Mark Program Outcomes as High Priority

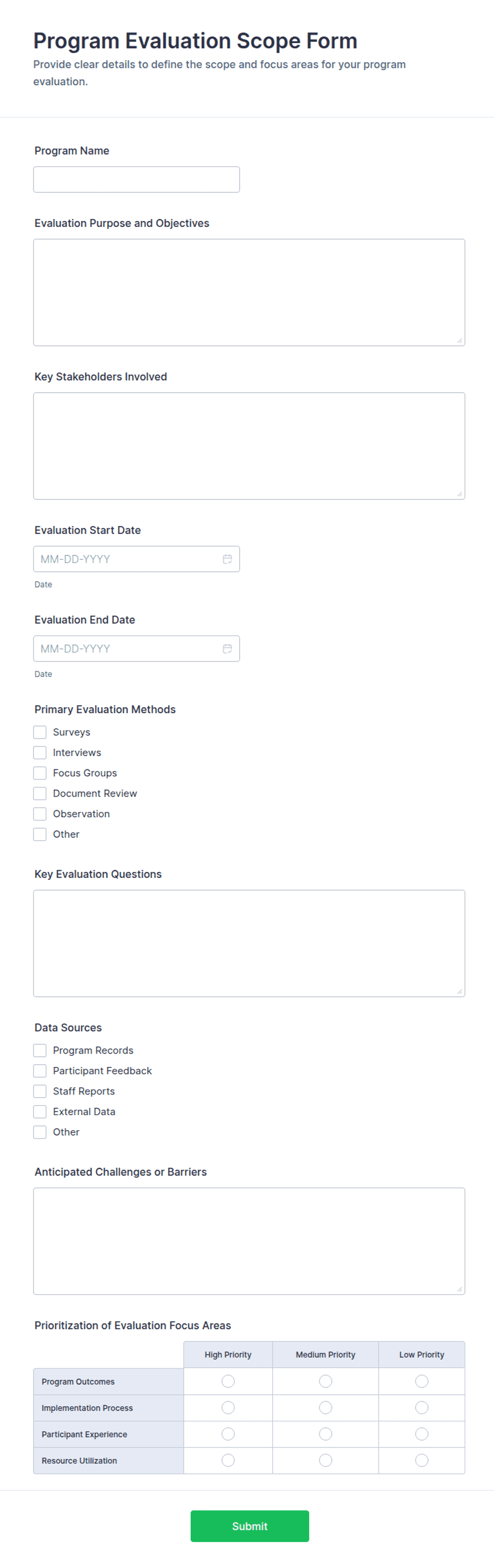tap(228, 1380)
